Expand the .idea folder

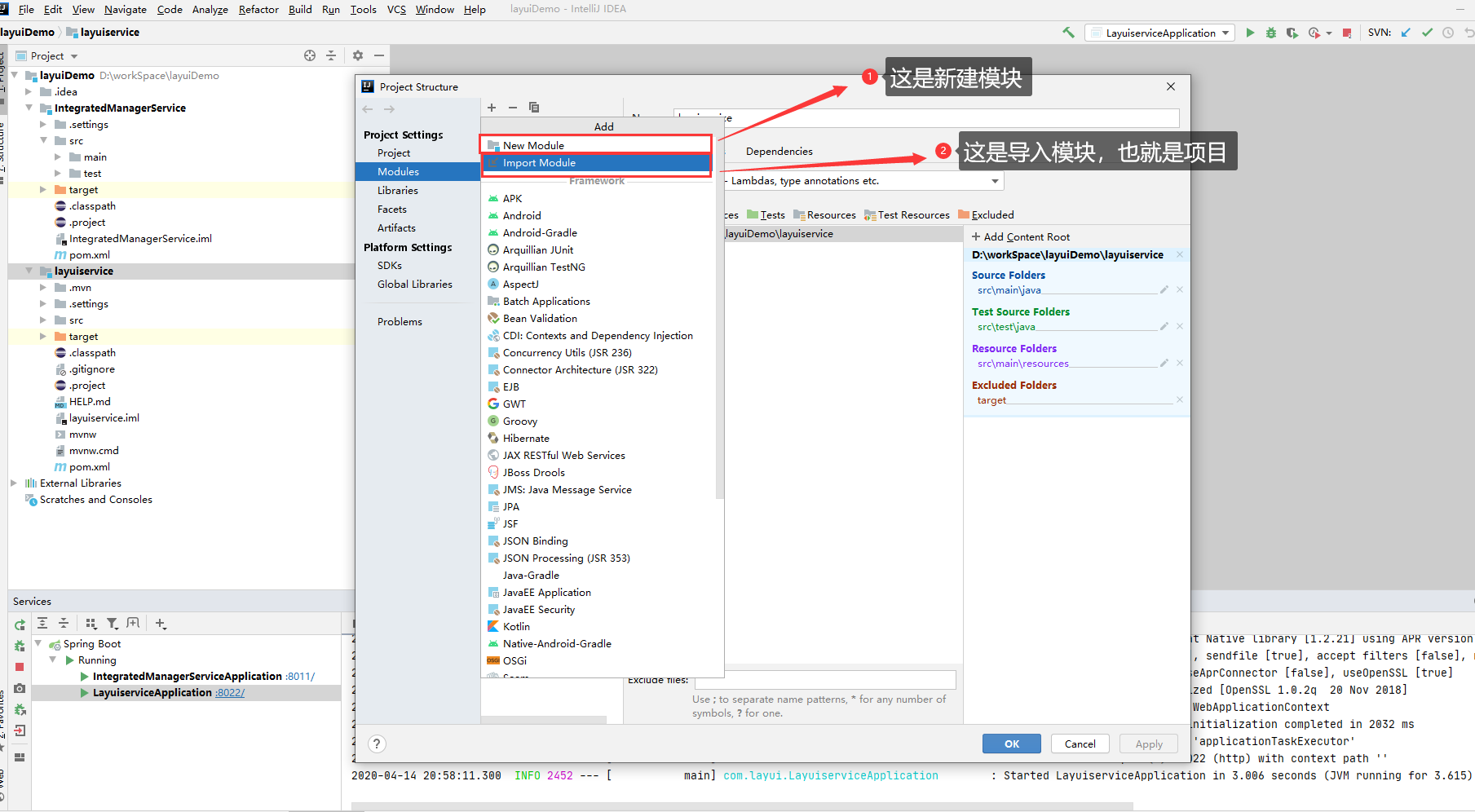pos(29,92)
